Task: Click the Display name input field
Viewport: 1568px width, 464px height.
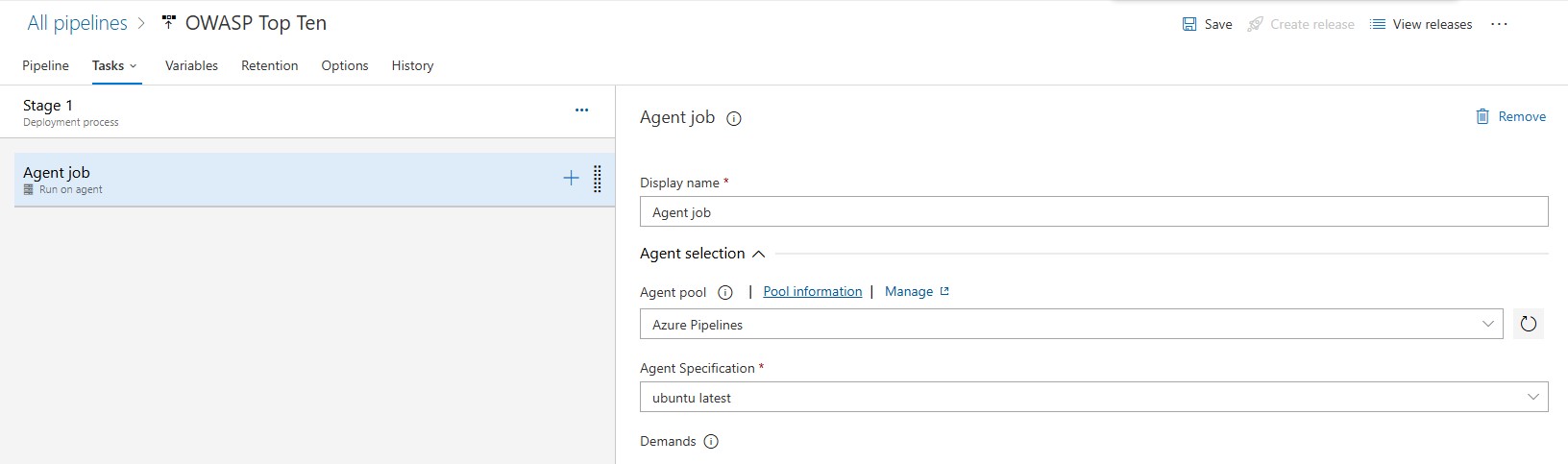Action: (x=1093, y=211)
